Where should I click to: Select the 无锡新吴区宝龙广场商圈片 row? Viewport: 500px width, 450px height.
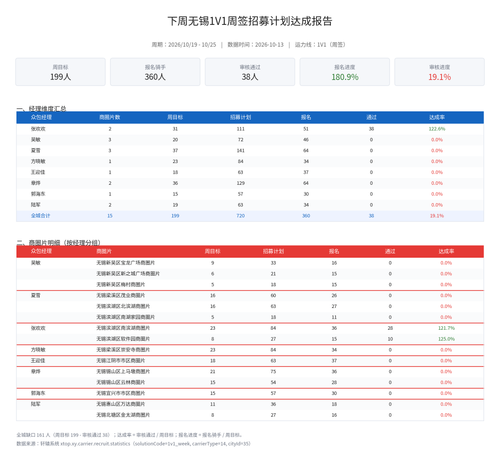pyautogui.click(x=250, y=263)
